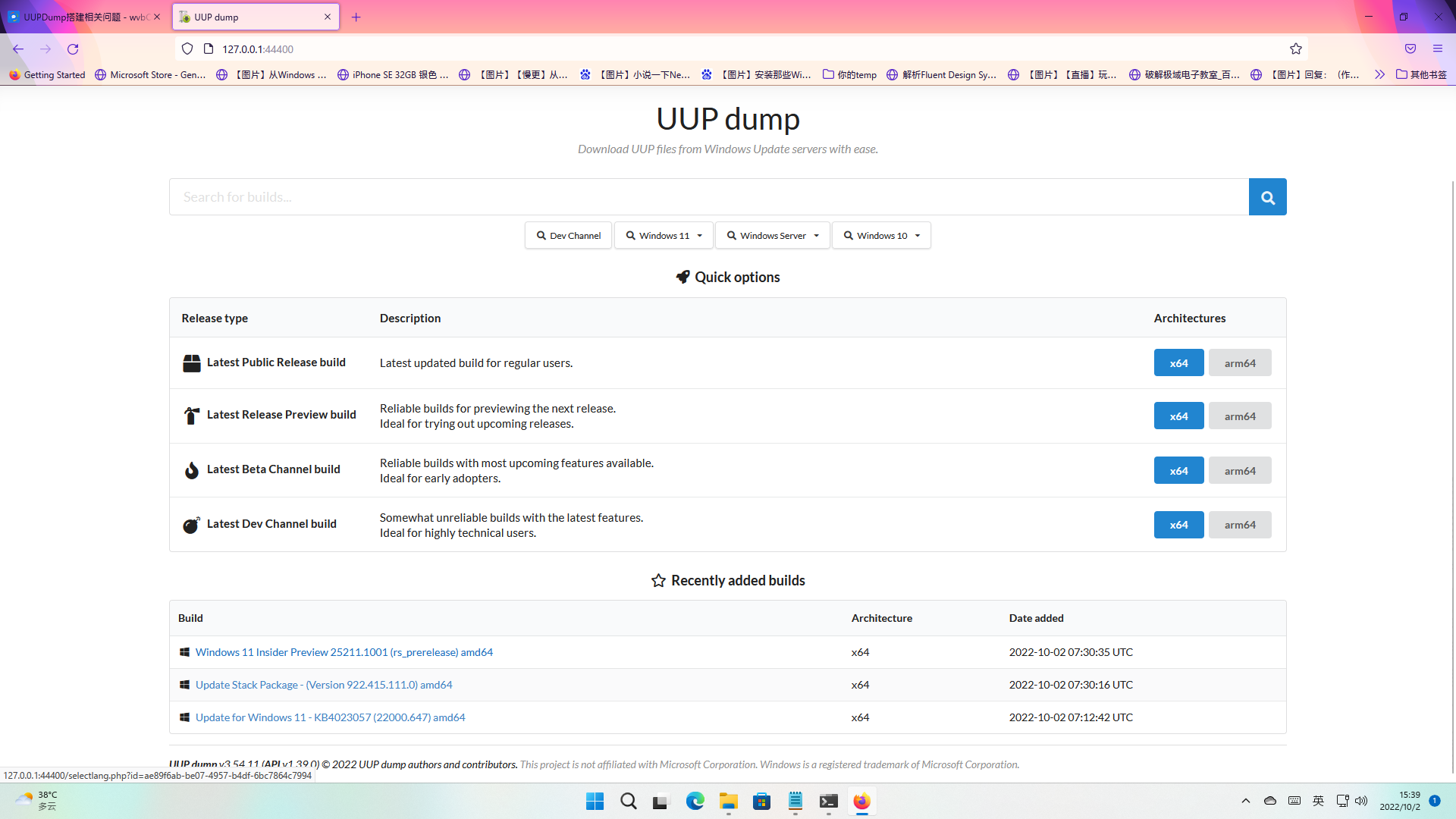Open Task View on taskbar

(662, 802)
